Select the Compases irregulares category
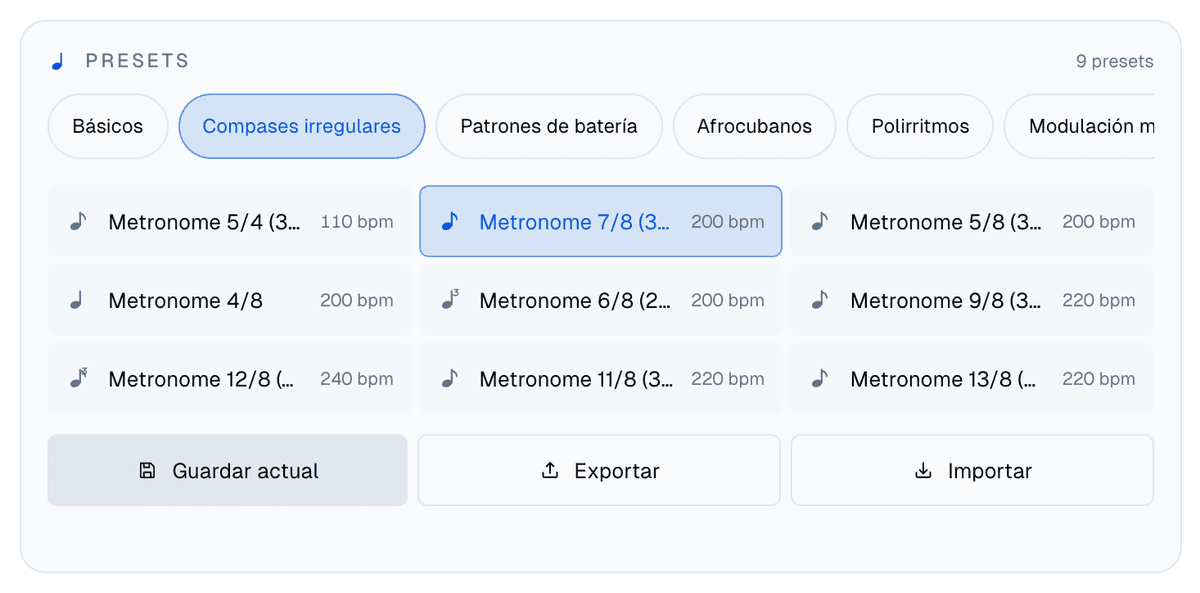The image size is (1200, 593). tap(302, 126)
